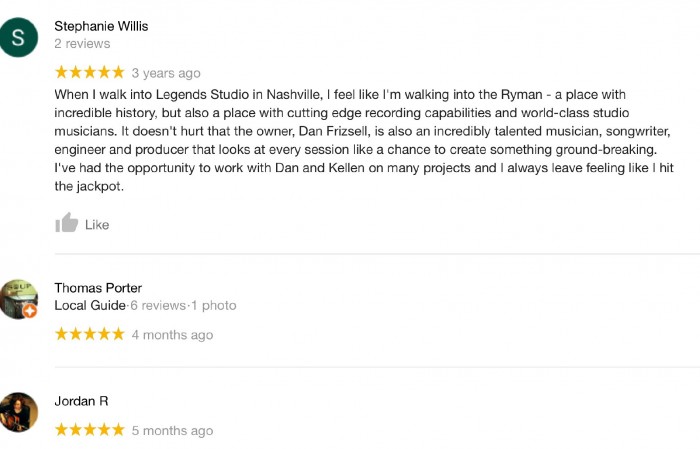This screenshot has width=700, height=449.
Task: Click Stephanie Willis's green S avatar
Action: (20, 38)
